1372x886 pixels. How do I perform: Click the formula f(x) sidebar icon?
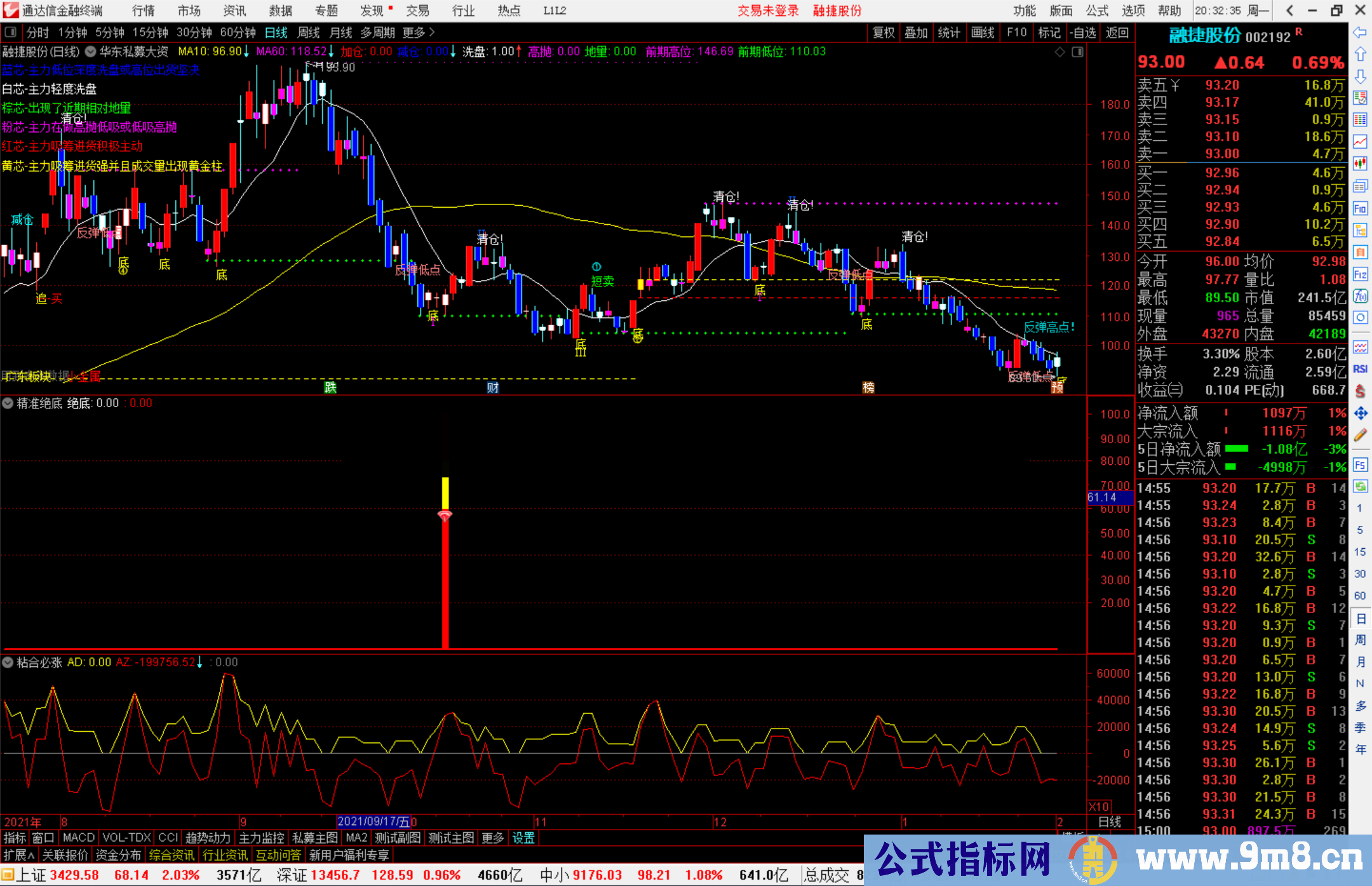point(1360,297)
